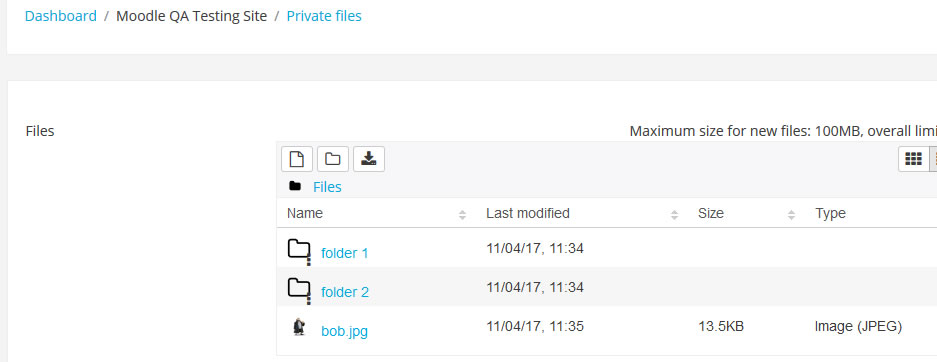Click the Add file icon
The image size is (937, 362).
297,159
